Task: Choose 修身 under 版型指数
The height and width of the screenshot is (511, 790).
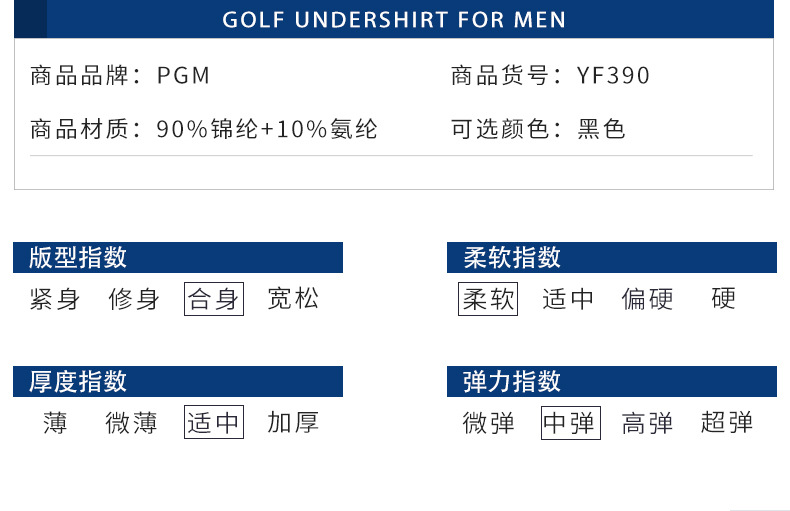Action: point(134,299)
